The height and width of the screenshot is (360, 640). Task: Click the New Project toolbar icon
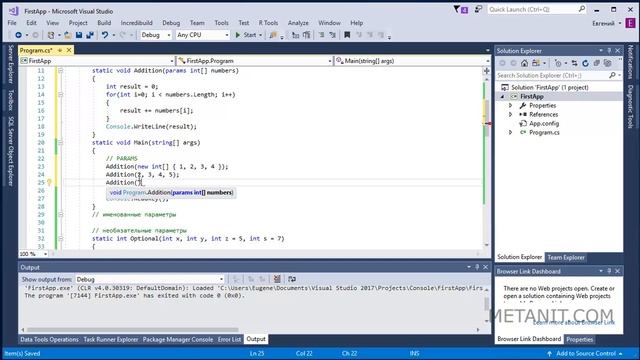(x=51, y=35)
